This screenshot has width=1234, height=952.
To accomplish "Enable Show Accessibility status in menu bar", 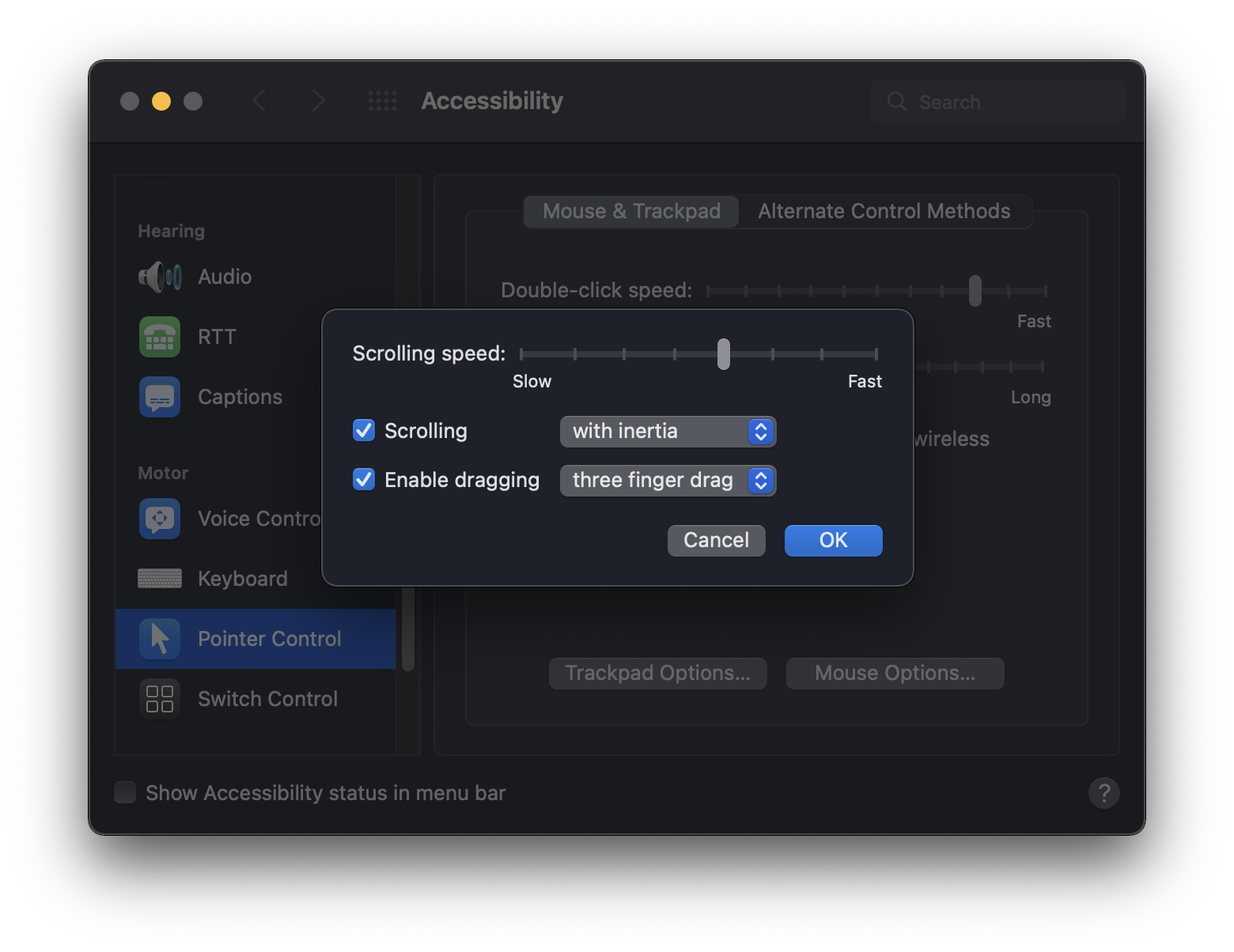I will [x=126, y=792].
